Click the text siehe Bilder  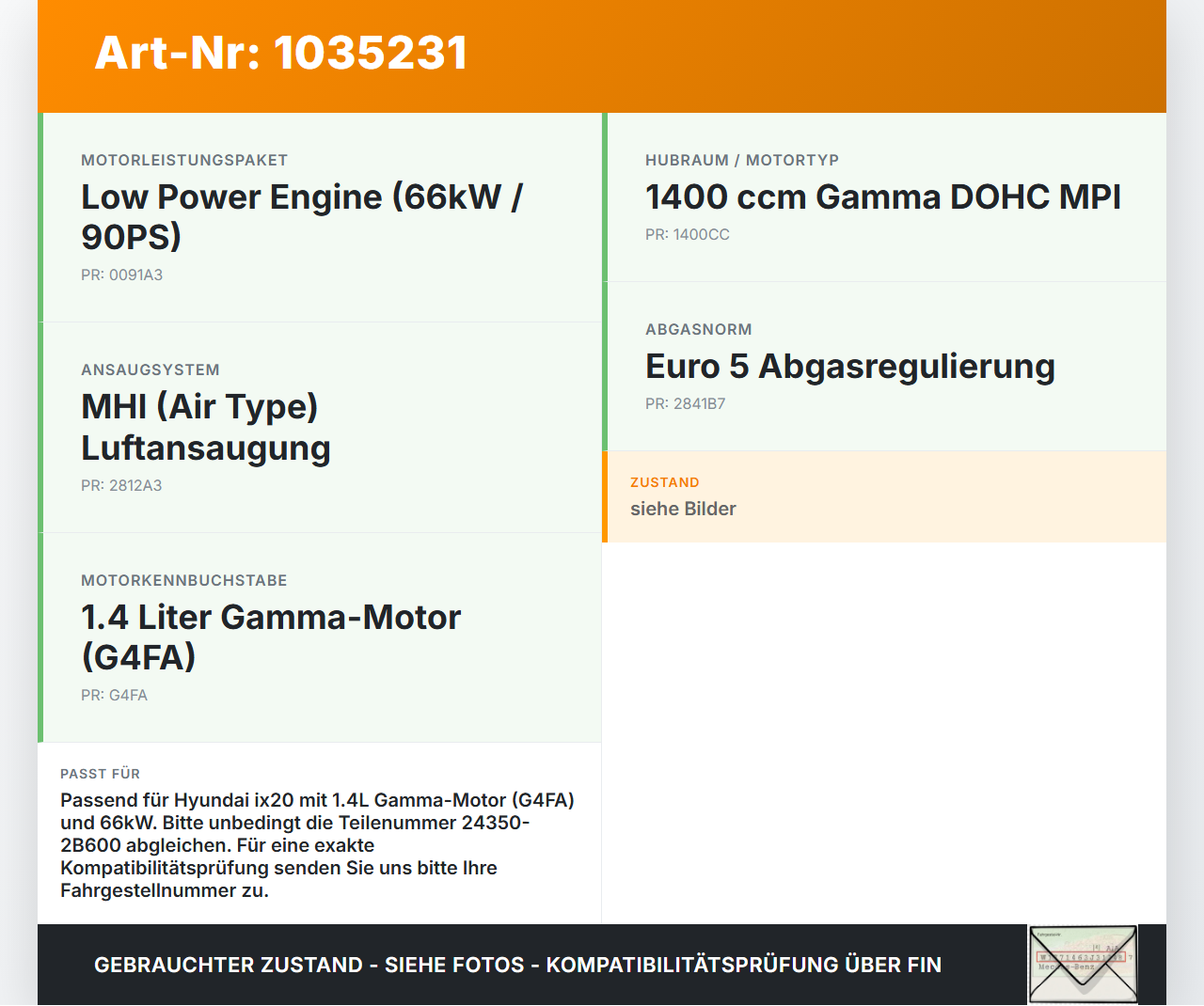683,509
